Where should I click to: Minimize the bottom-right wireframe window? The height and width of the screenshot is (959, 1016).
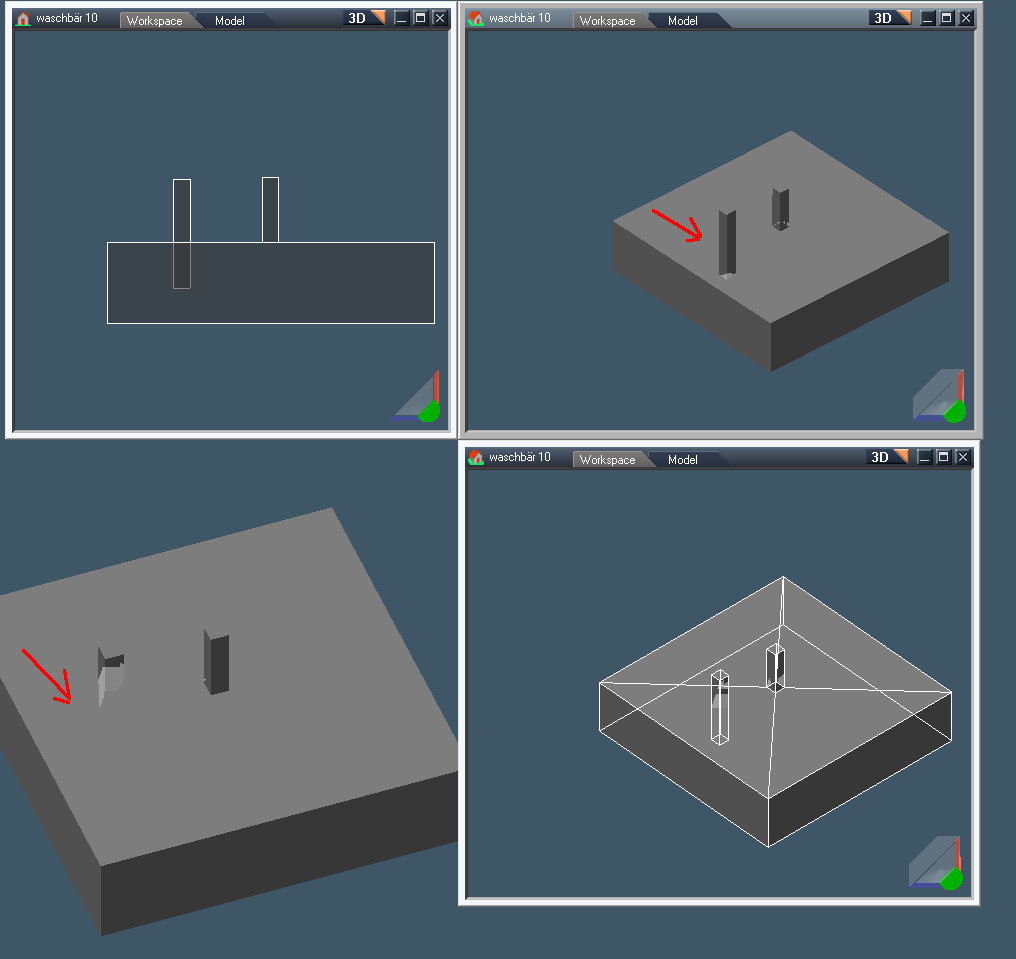click(x=925, y=457)
